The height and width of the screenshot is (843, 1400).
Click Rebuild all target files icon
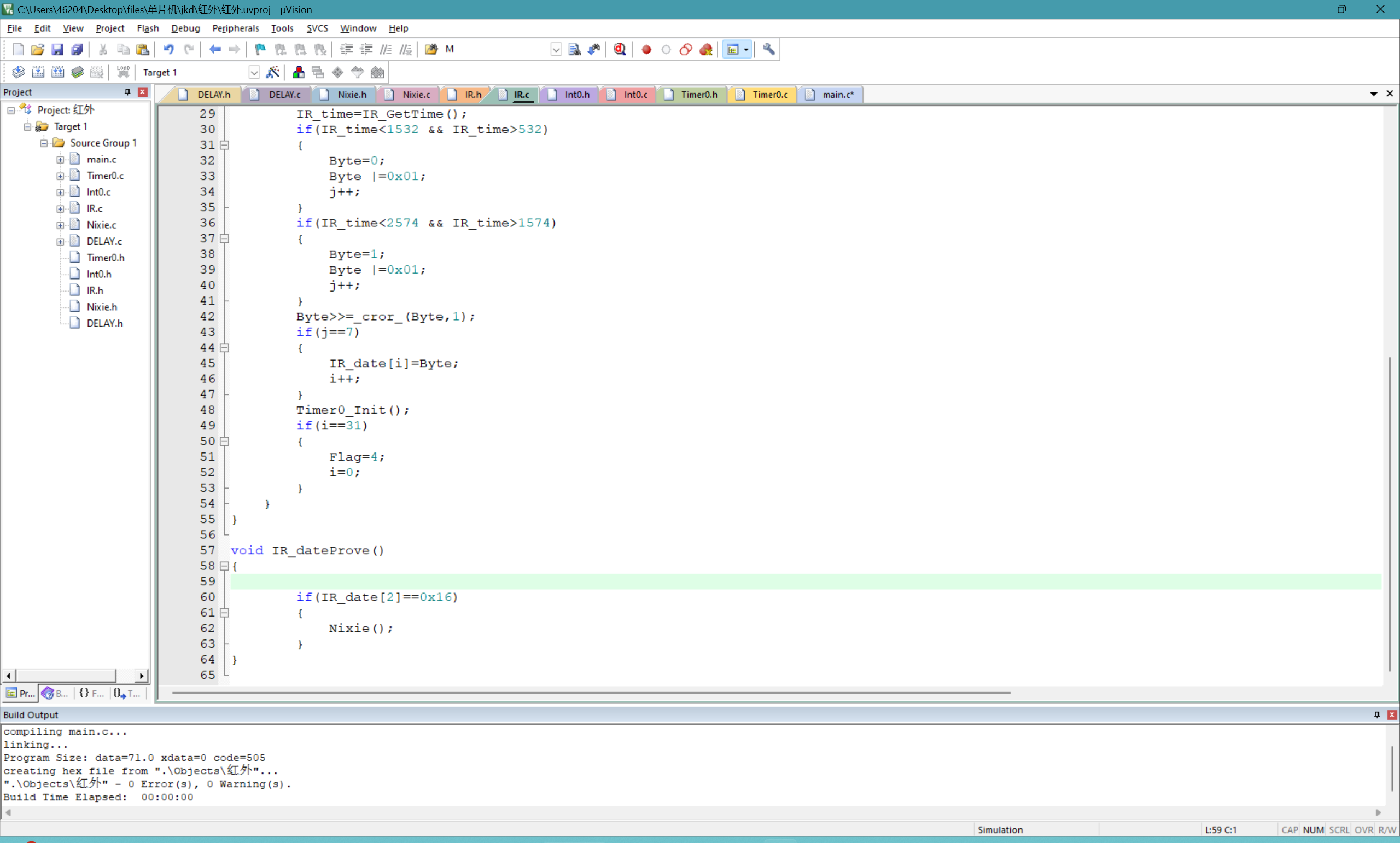click(x=58, y=72)
